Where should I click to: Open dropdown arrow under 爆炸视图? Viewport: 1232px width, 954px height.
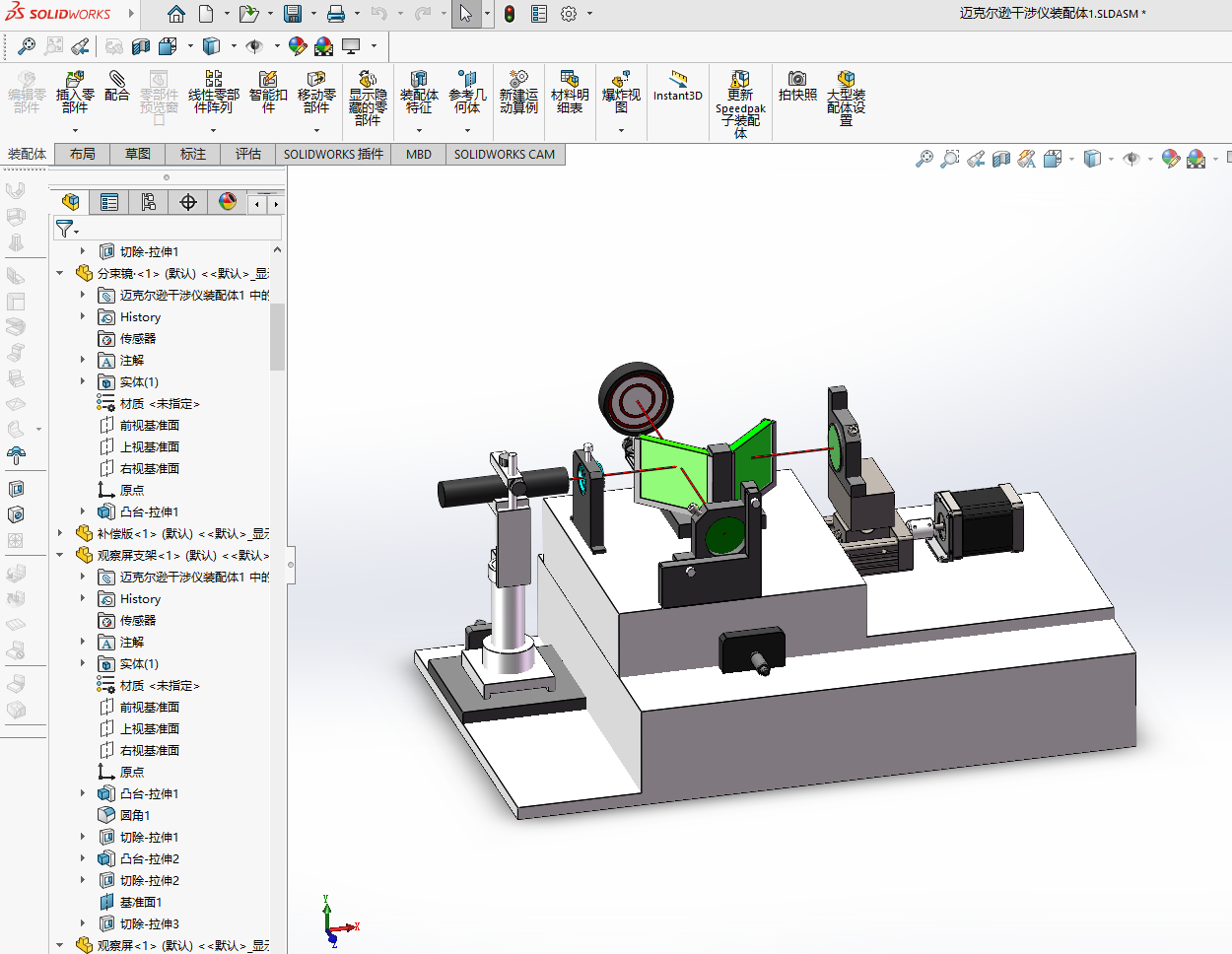(621, 130)
